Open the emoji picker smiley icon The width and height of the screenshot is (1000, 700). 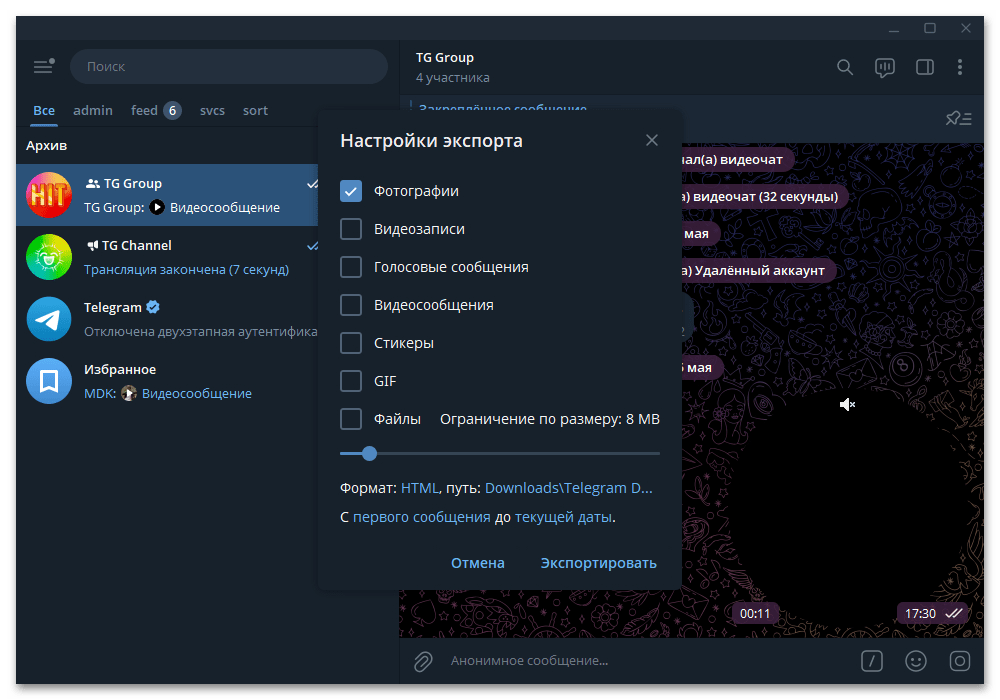[x=916, y=661]
